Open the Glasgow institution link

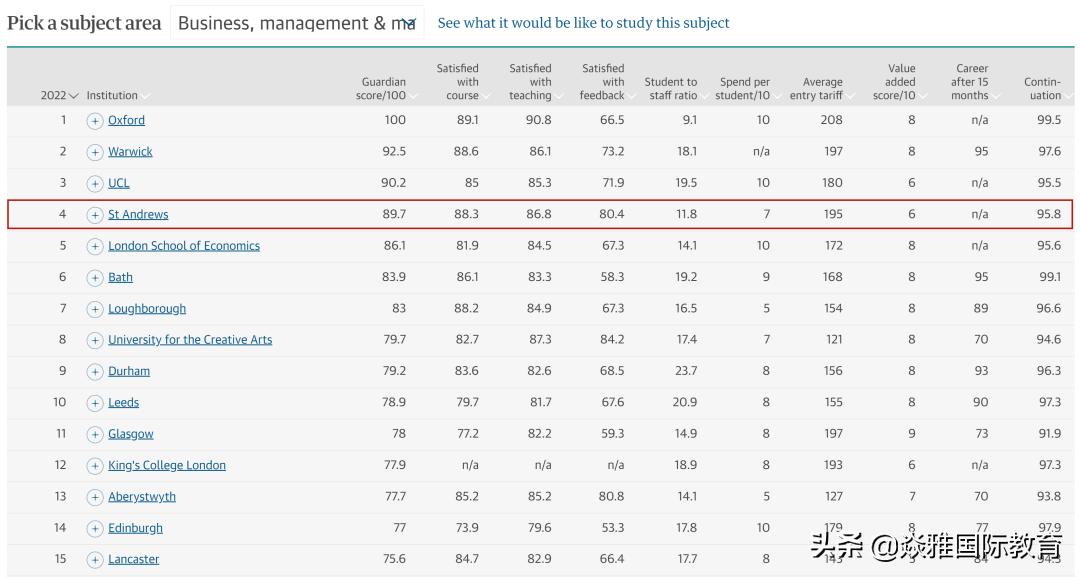(x=131, y=434)
